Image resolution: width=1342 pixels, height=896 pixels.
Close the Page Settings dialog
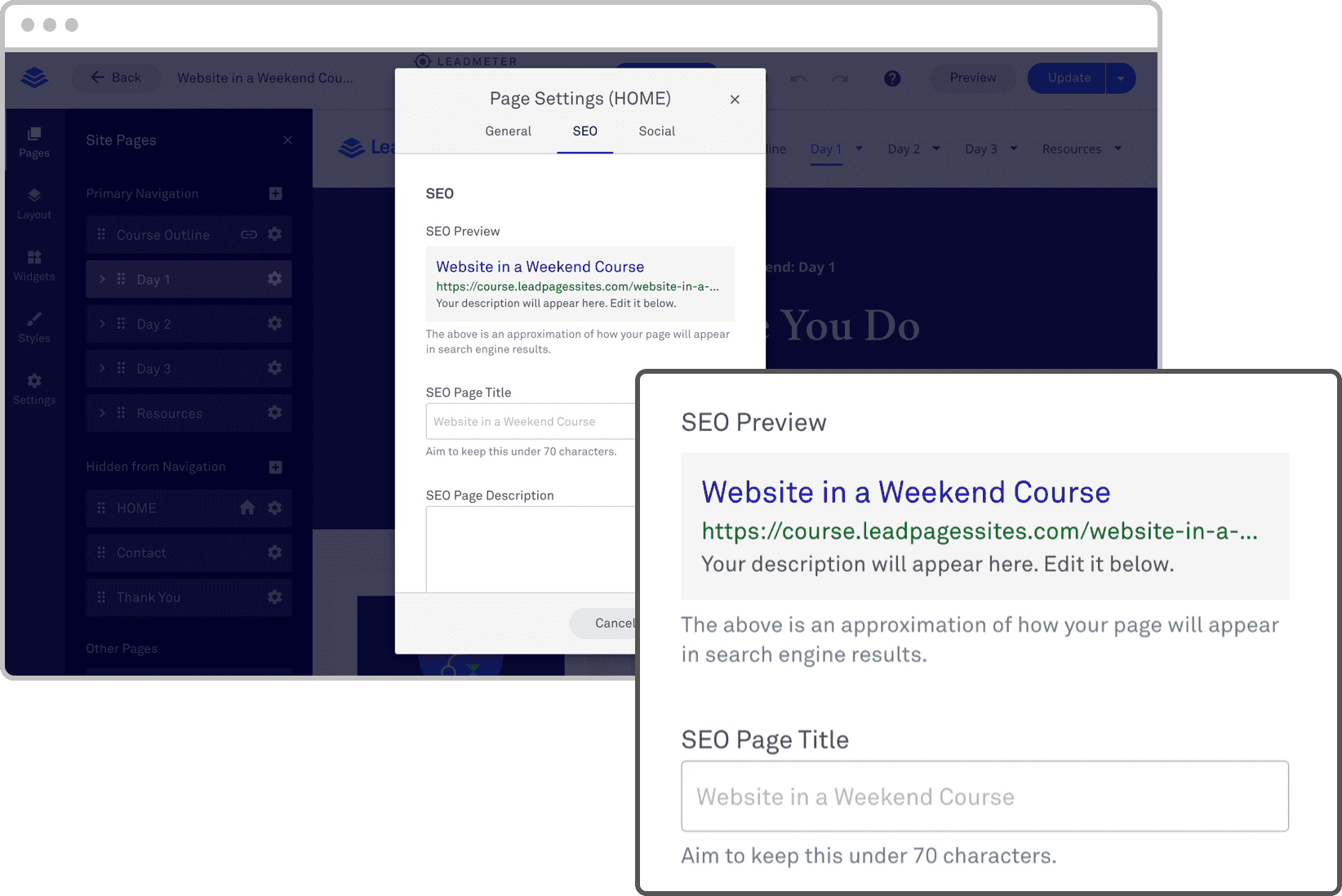tap(735, 100)
